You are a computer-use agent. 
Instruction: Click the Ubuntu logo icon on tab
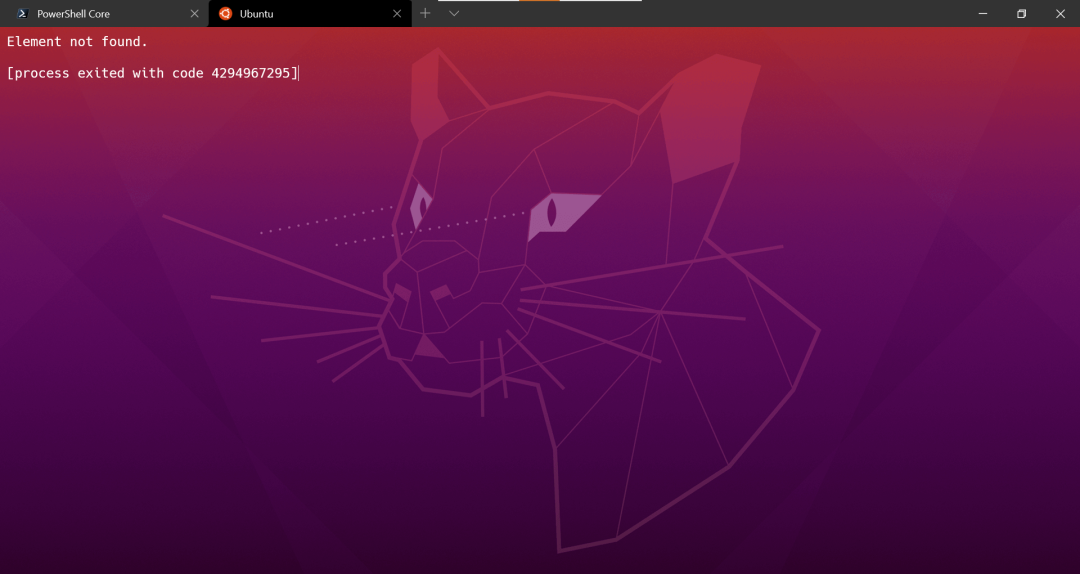pos(225,14)
